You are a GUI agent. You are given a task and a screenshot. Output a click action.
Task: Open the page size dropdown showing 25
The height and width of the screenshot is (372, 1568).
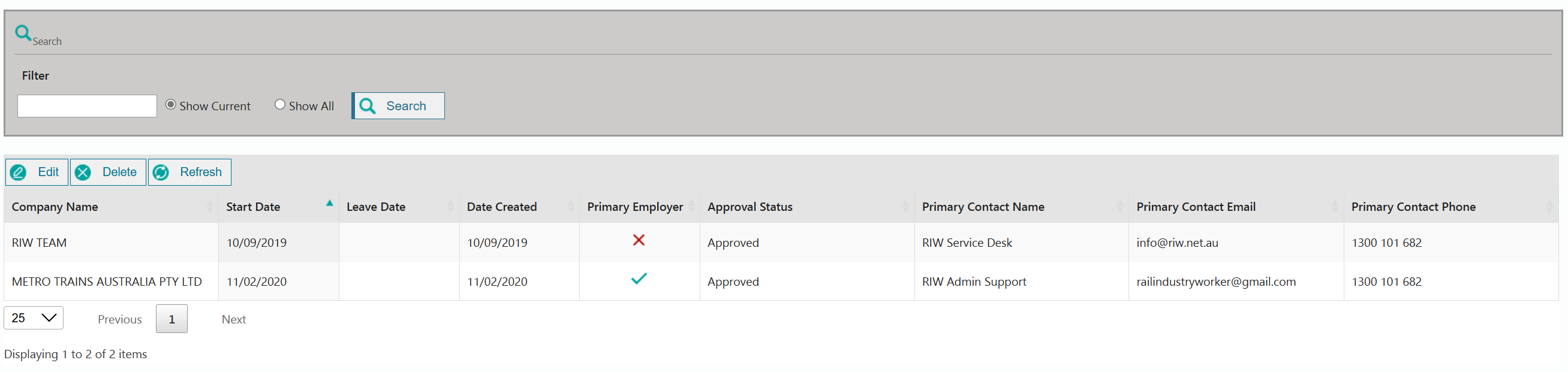click(x=34, y=318)
